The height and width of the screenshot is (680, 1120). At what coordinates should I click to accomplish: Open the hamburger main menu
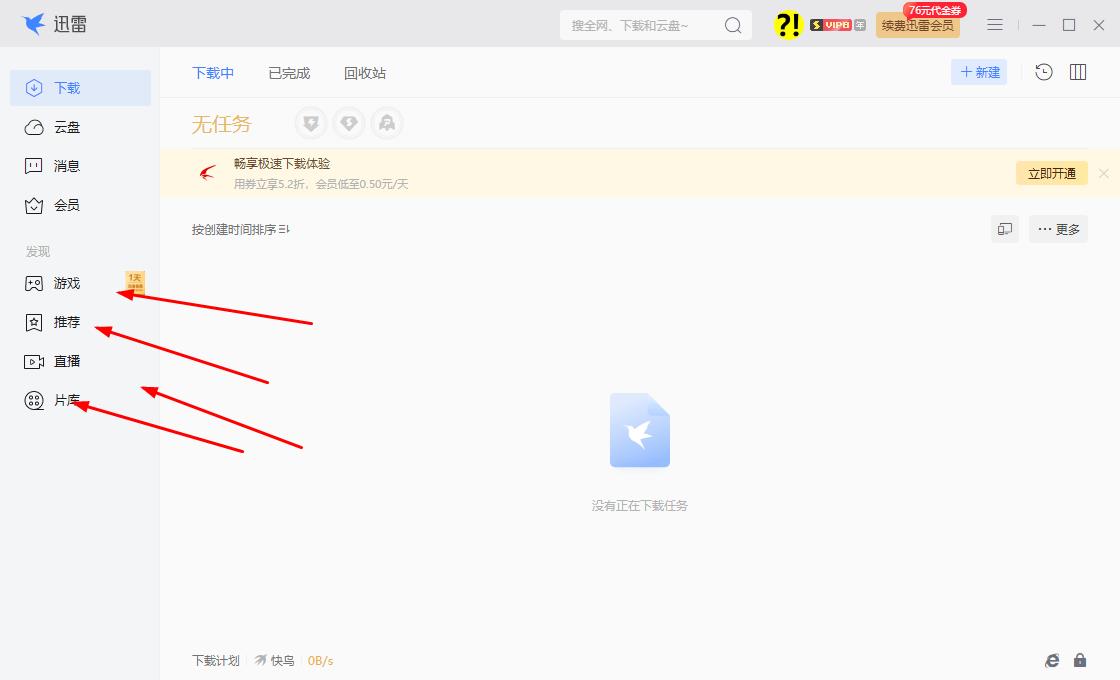(x=995, y=25)
